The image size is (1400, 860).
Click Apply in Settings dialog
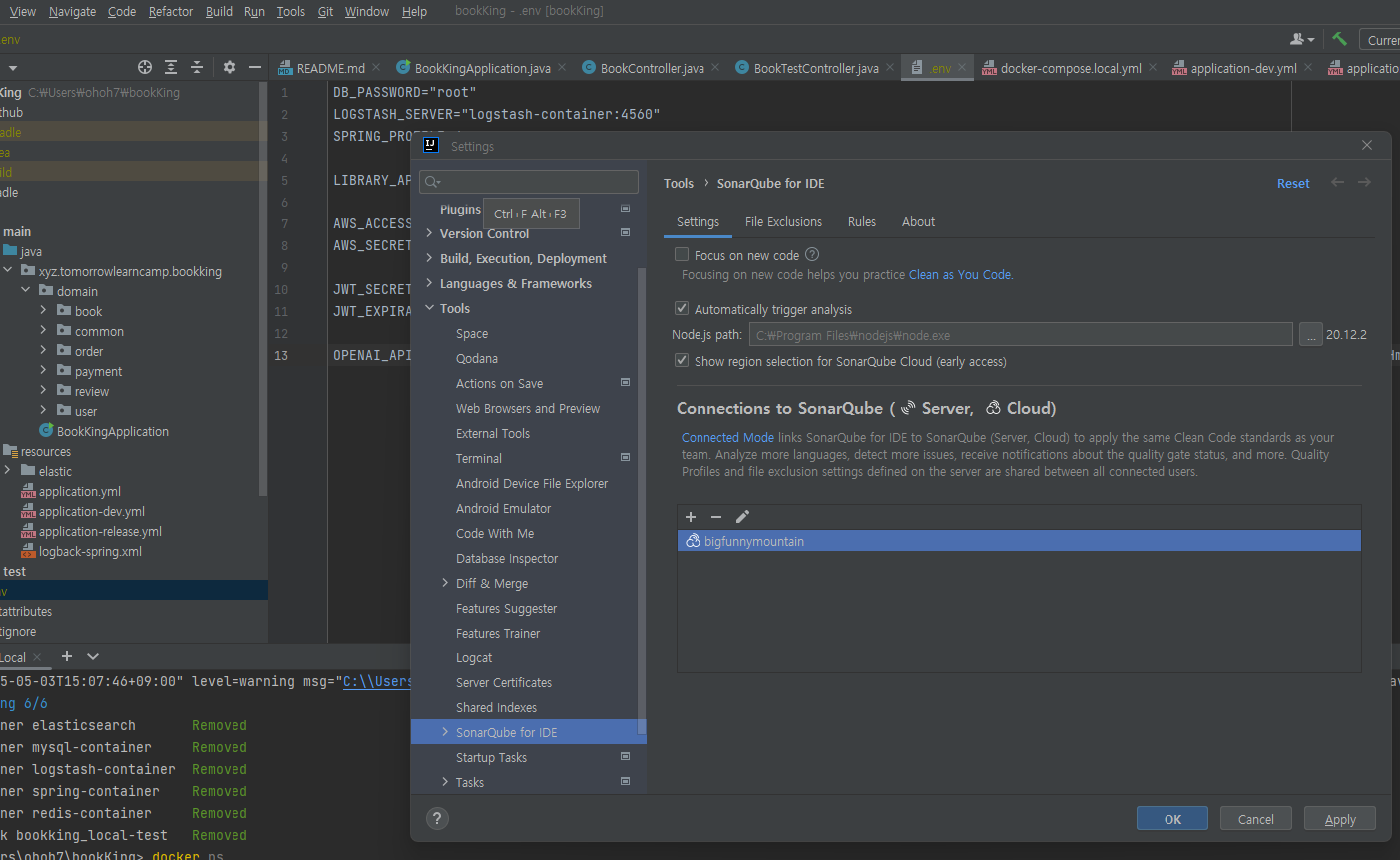point(1340,819)
